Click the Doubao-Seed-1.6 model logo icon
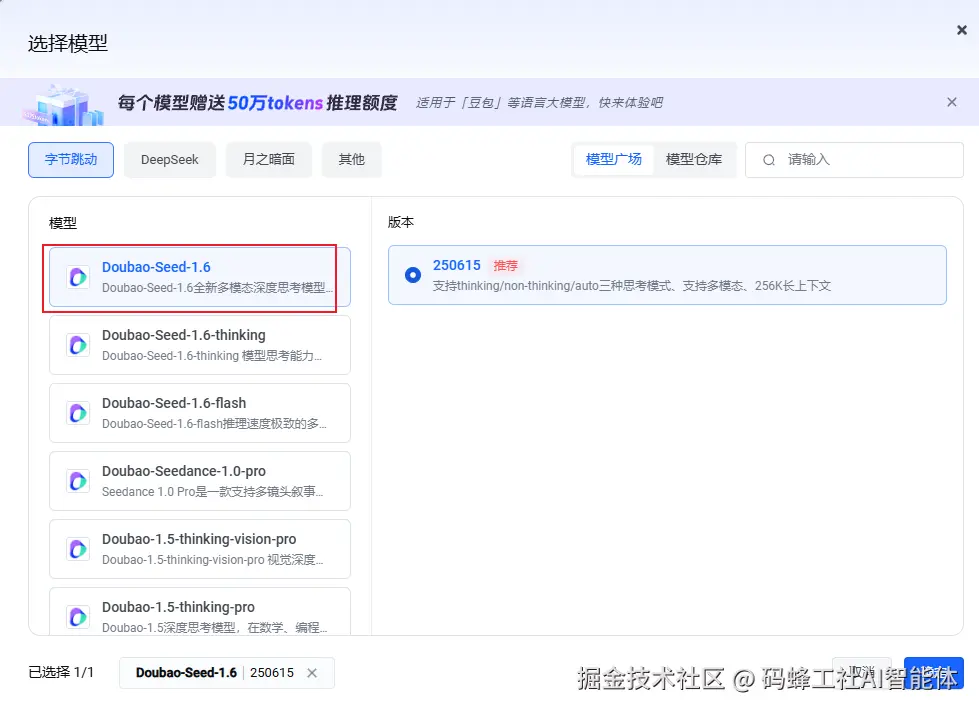979x713 pixels. pos(78,277)
